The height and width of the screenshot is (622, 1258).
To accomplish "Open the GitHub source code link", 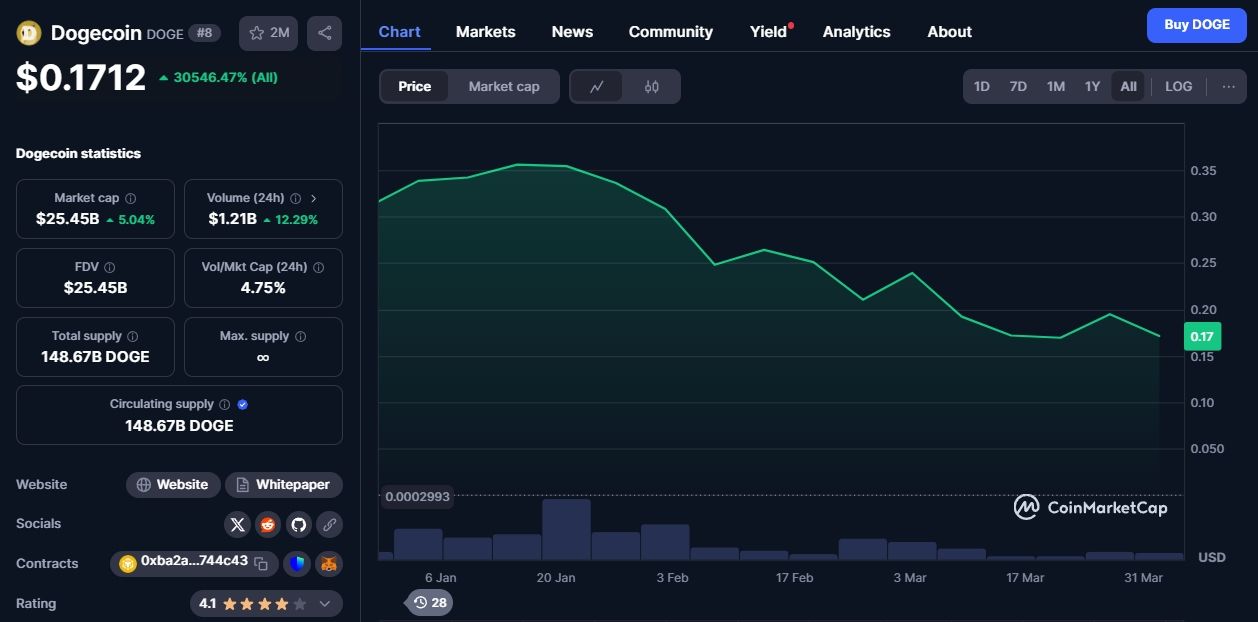I will click(298, 524).
